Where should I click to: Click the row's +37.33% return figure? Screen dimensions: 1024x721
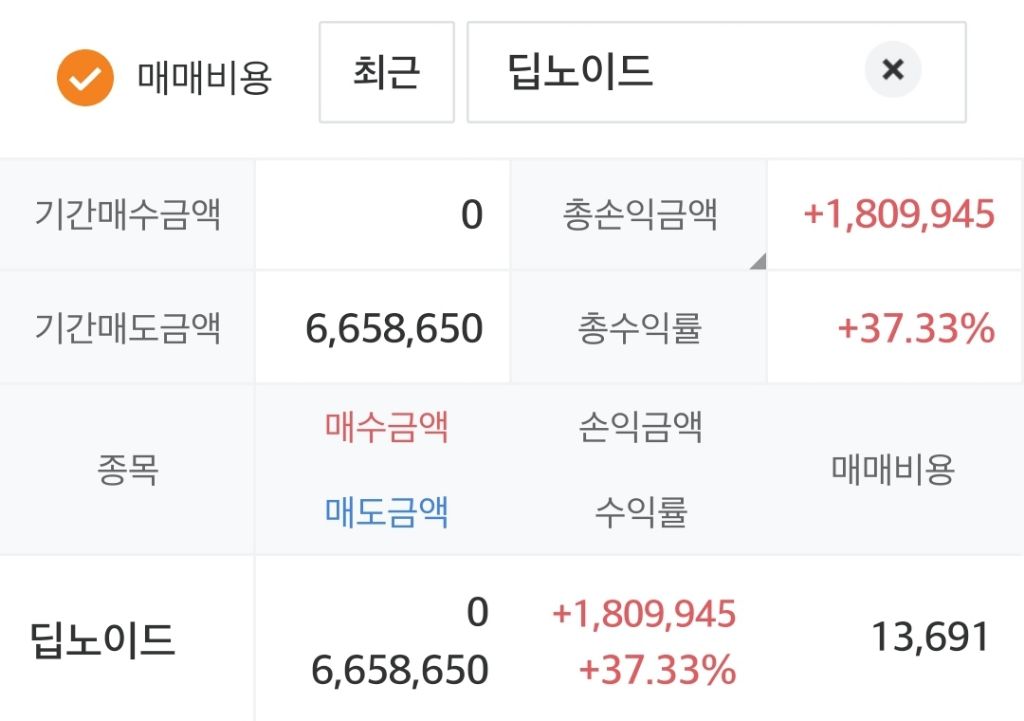[x=658, y=670]
